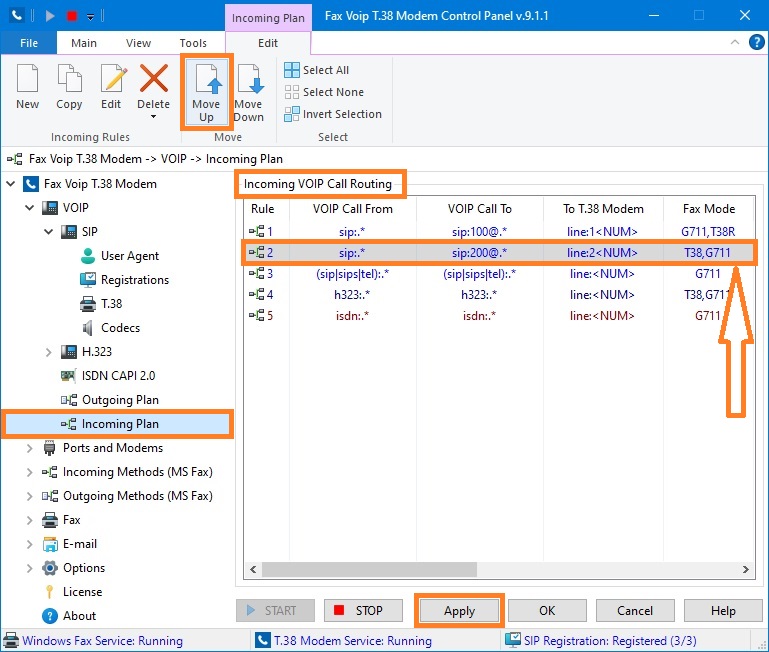Click the VOIP Call From column header
The image size is (769, 652).
[x=353, y=209]
